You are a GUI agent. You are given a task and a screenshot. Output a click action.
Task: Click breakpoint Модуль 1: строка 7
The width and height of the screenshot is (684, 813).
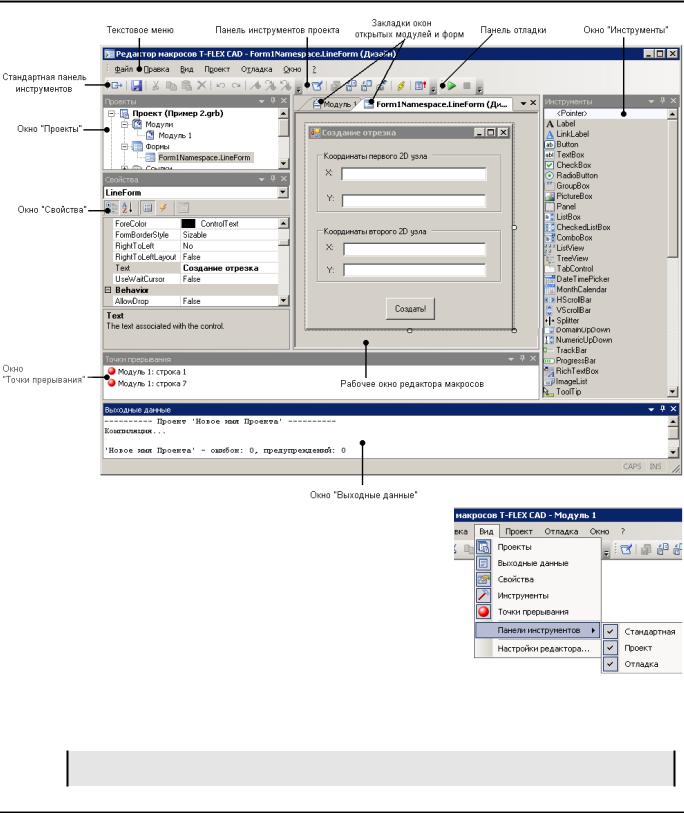tap(147, 383)
